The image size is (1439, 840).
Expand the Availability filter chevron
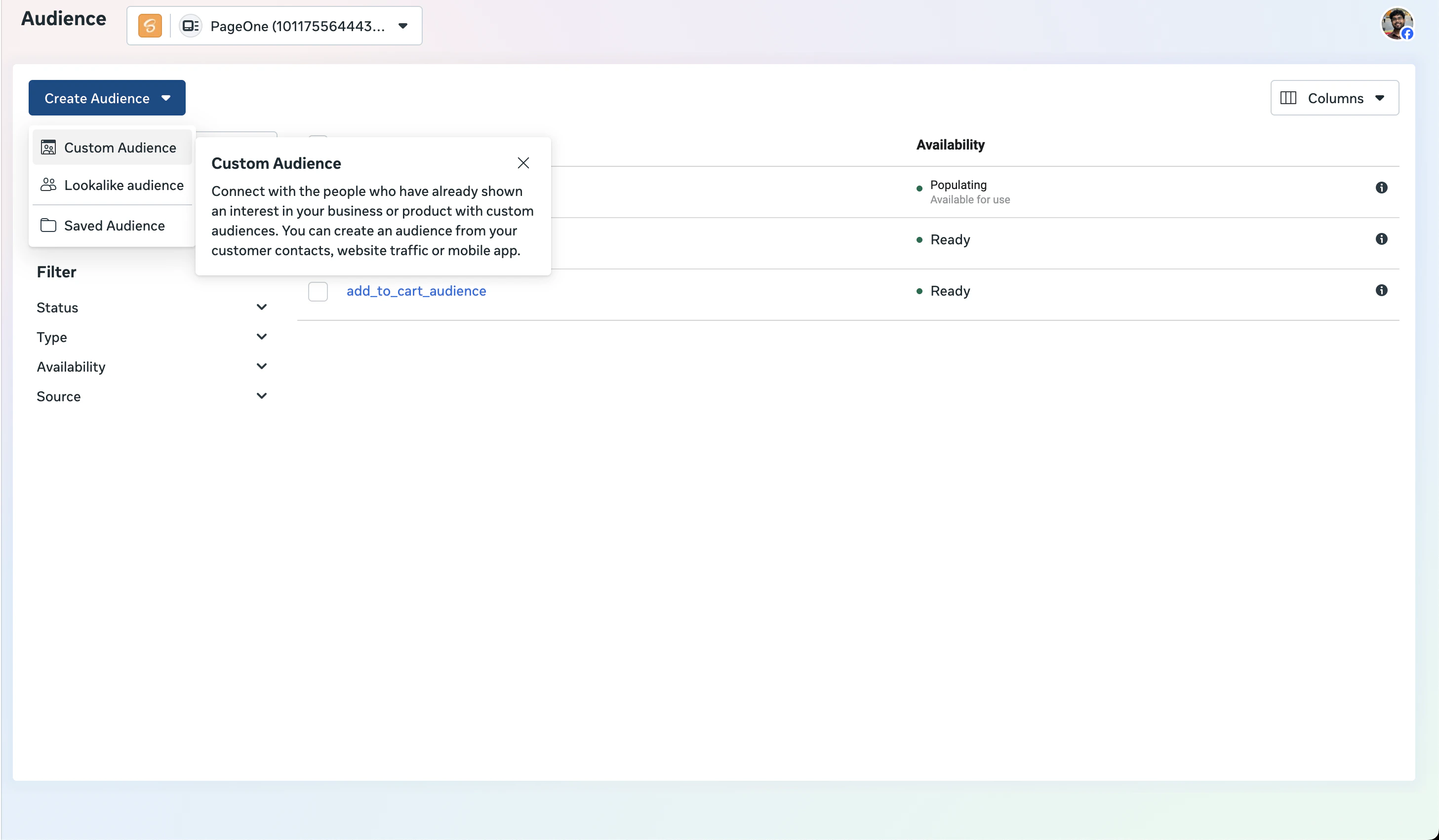[x=261, y=366]
